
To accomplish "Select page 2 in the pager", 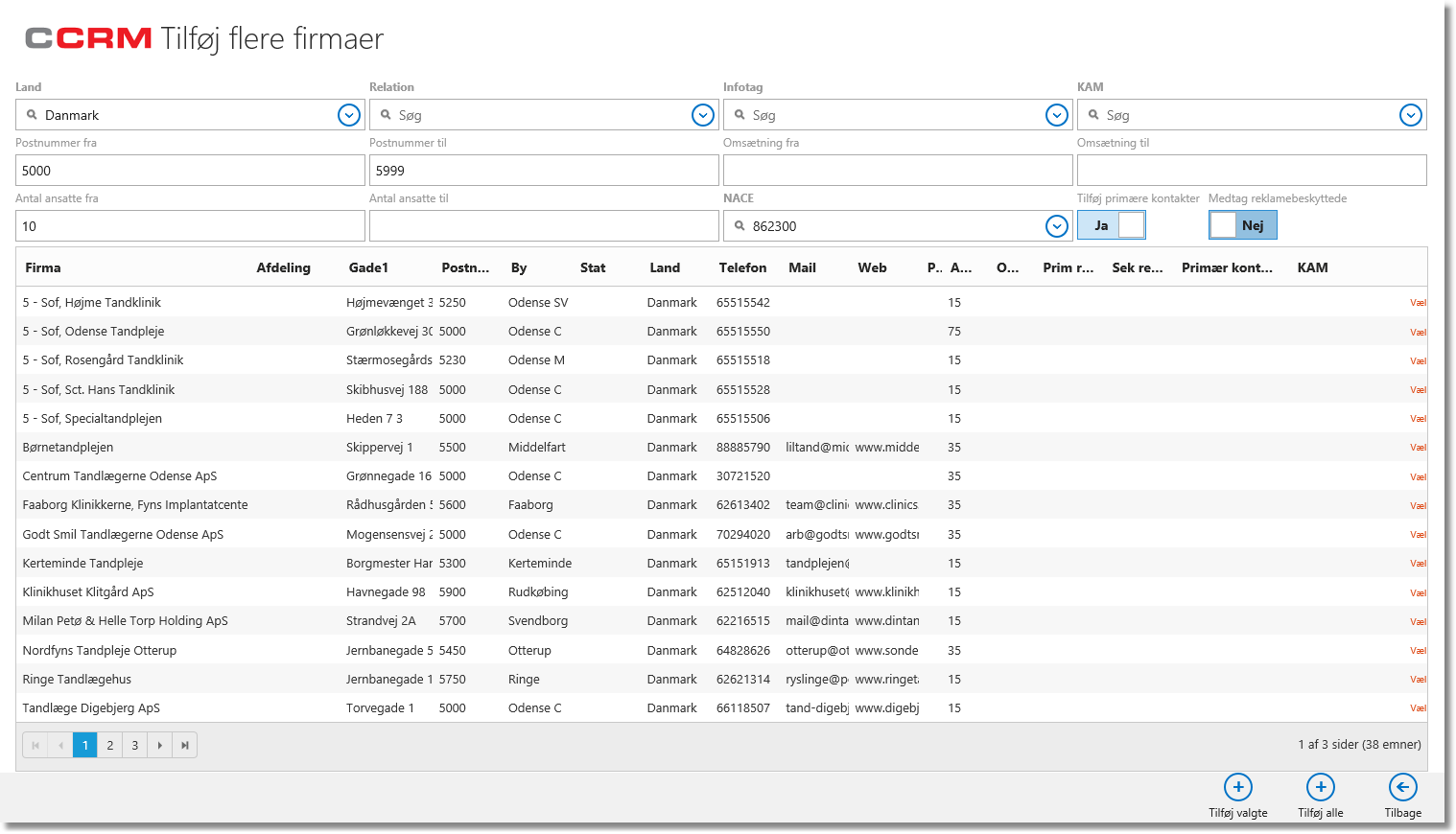I will 110,745.
